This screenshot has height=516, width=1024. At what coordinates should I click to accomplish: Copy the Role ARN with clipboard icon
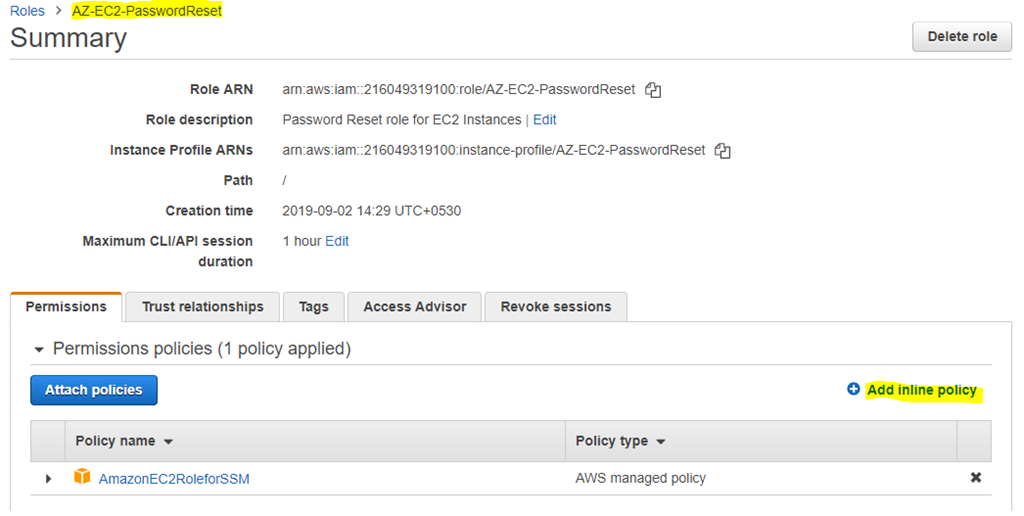pos(652,90)
